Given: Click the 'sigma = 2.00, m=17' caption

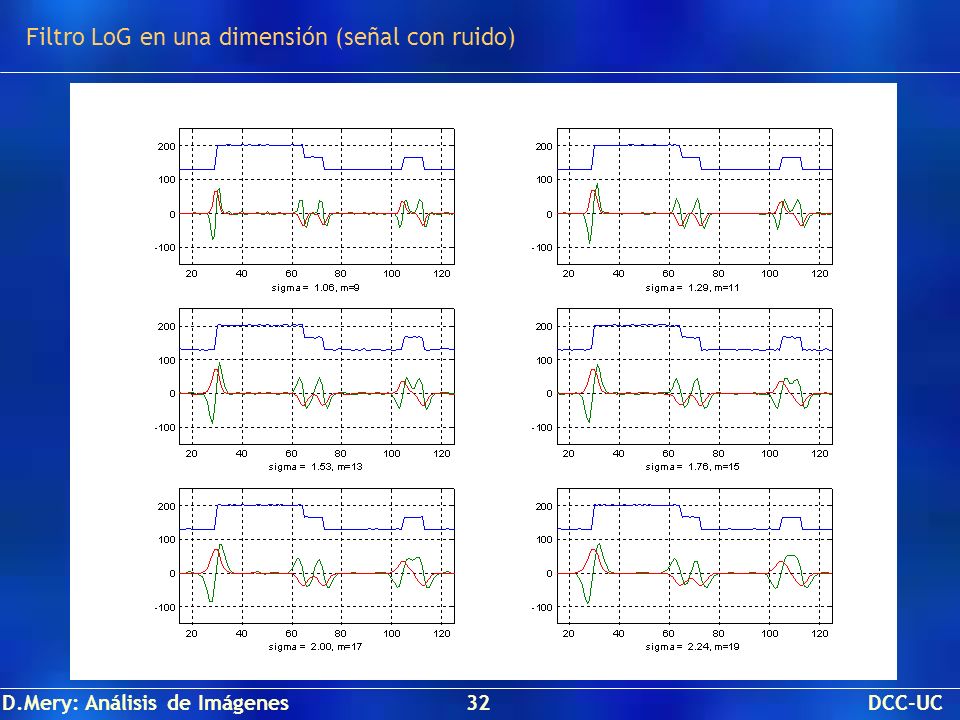Looking at the screenshot, I should pyautogui.click(x=315, y=647).
